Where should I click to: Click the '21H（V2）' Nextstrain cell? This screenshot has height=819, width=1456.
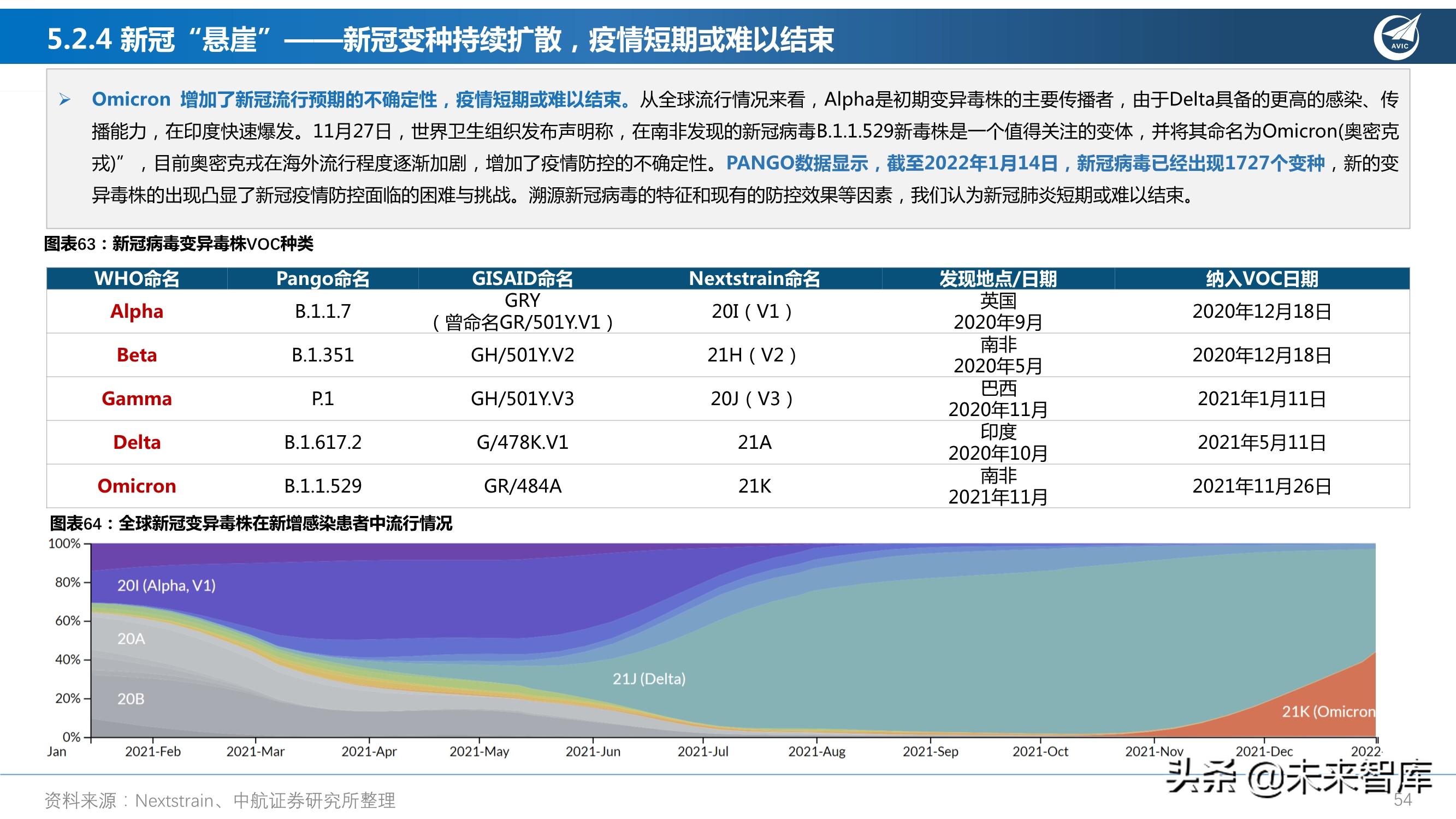(x=754, y=354)
